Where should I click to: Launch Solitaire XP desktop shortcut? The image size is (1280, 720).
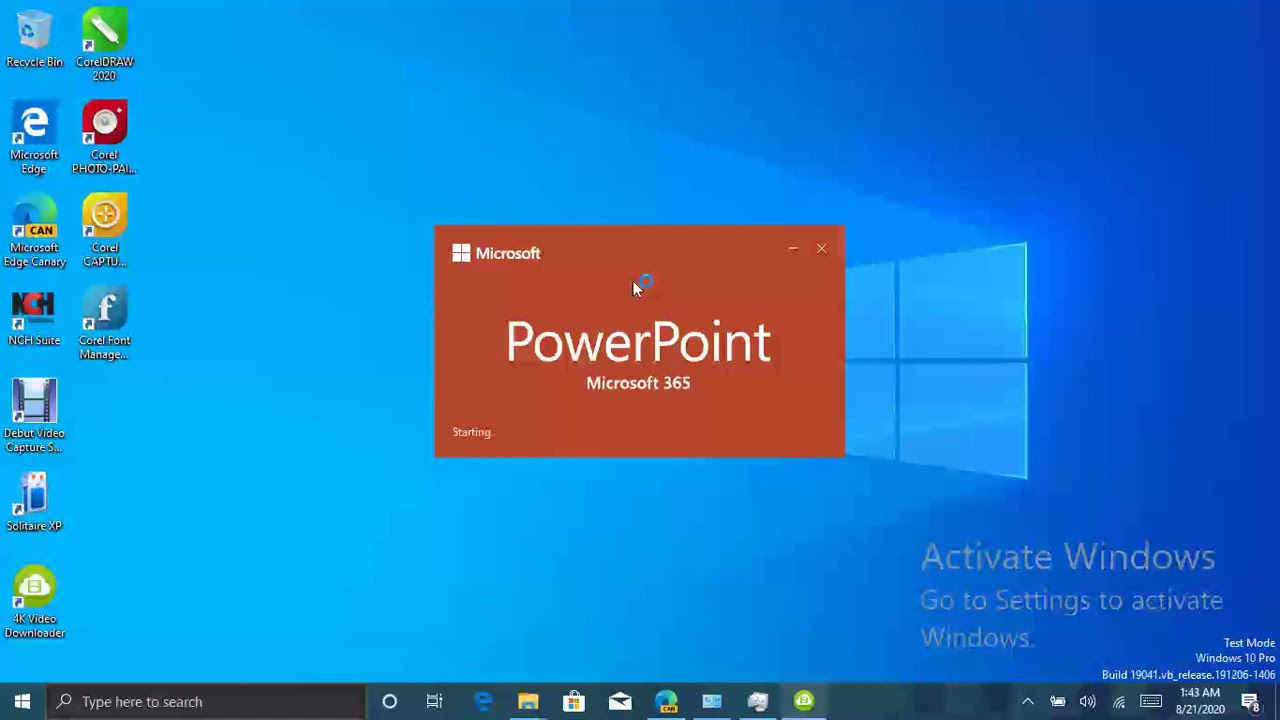[34, 503]
